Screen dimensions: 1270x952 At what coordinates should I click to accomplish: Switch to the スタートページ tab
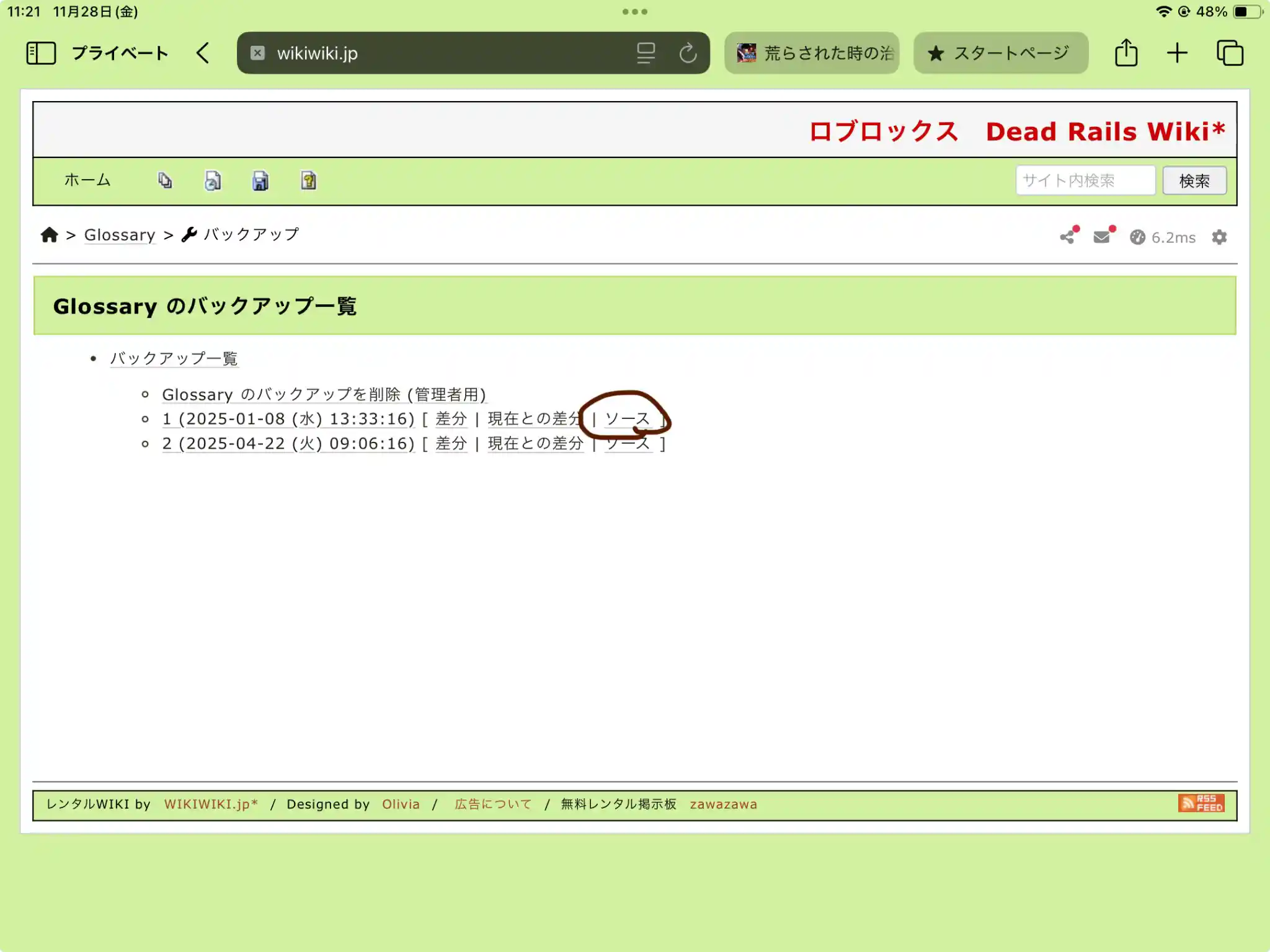point(1000,53)
